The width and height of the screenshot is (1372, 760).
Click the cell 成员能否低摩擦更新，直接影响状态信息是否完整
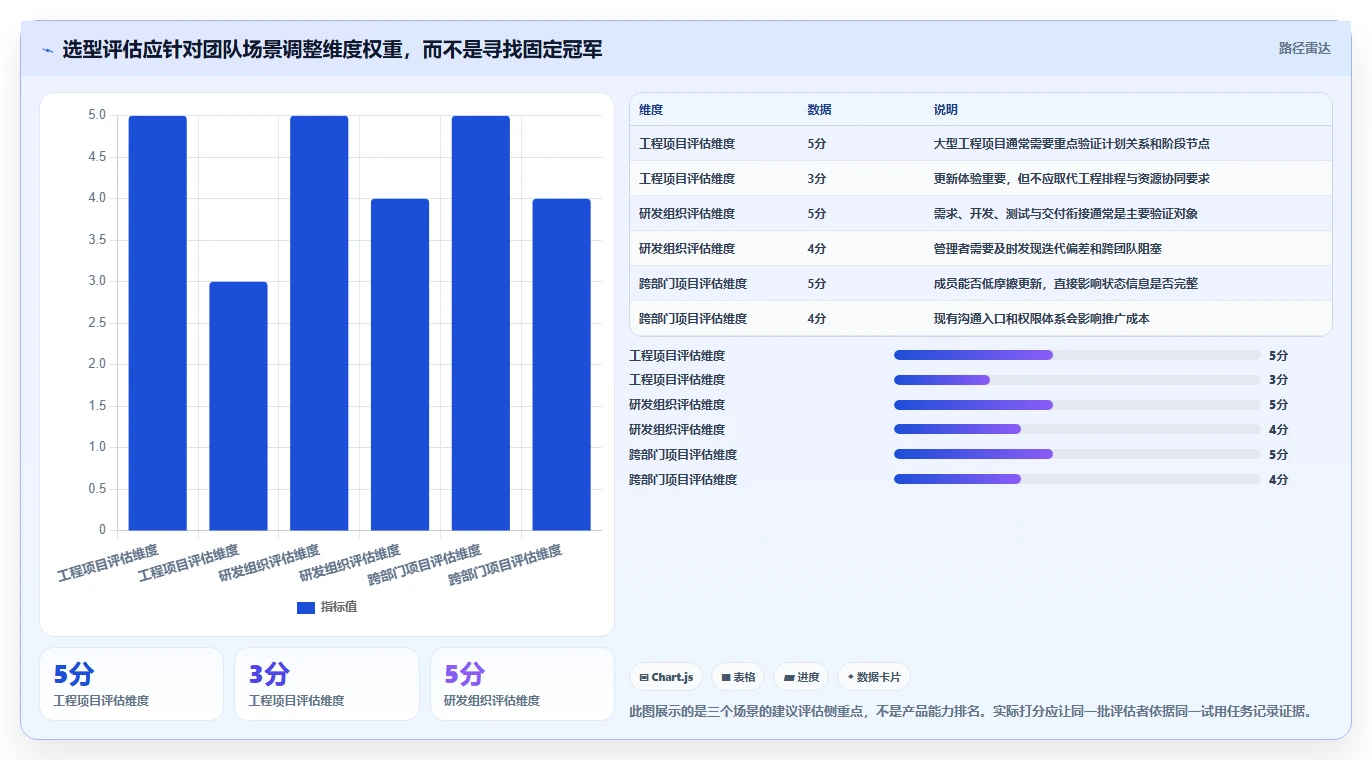point(1066,284)
